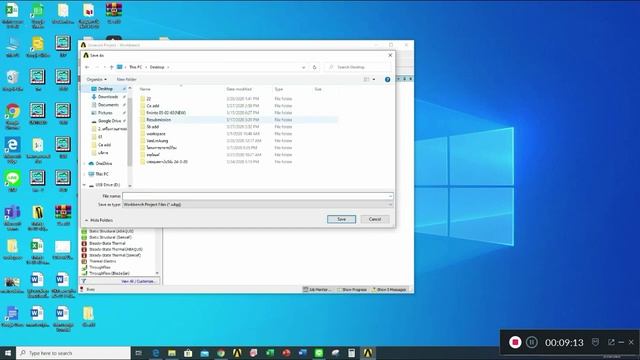Click the Save button

341,219
